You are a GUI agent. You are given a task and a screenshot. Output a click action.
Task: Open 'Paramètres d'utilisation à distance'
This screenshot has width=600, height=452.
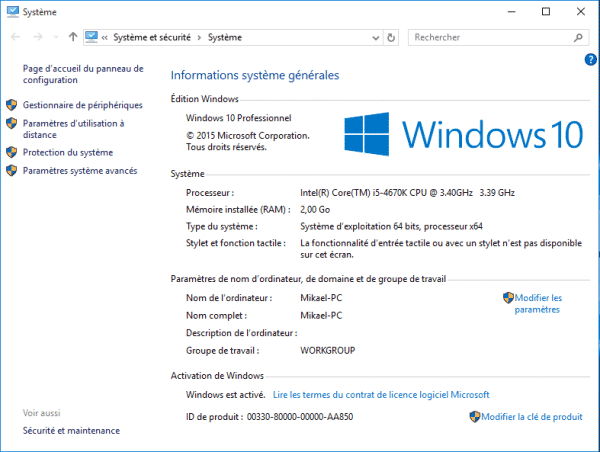tap(73, 129)
